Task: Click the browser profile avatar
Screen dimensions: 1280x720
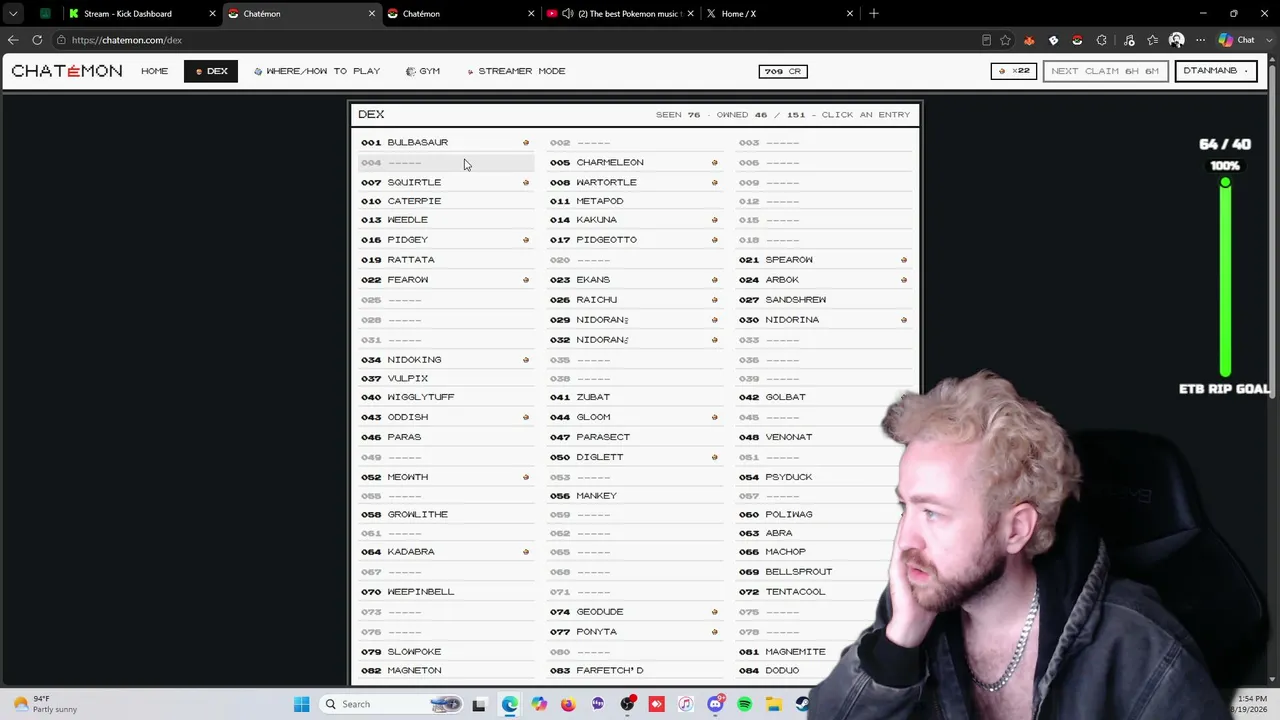Action: tap(1177, 40)
